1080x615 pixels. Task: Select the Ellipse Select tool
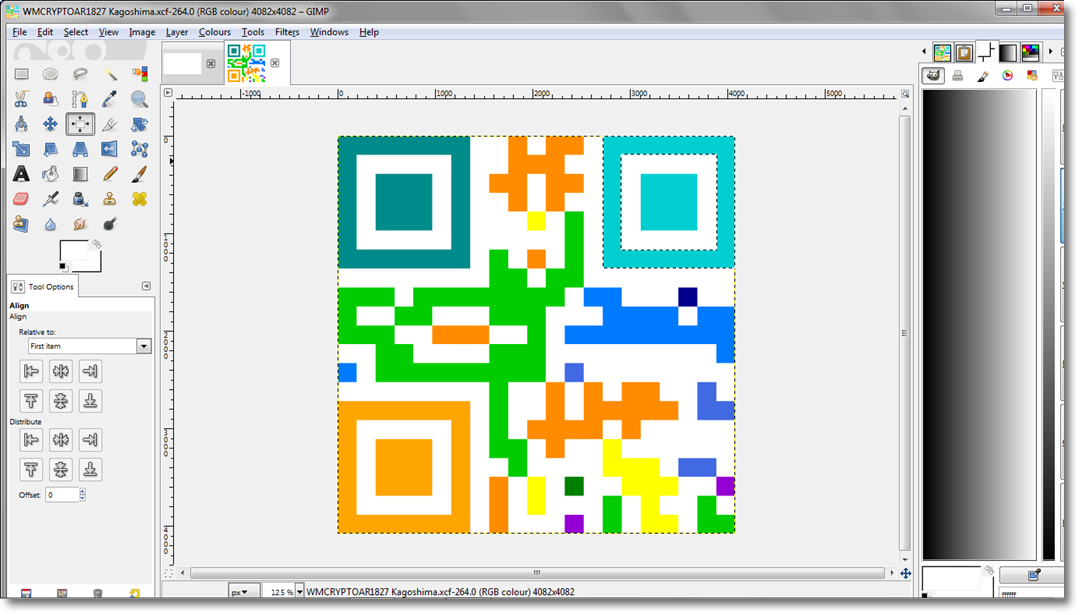click(50, 74)
